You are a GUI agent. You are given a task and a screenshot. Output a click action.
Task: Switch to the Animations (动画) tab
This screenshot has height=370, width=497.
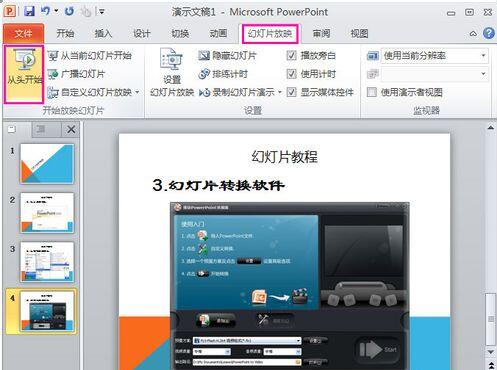tap(218, 33)
